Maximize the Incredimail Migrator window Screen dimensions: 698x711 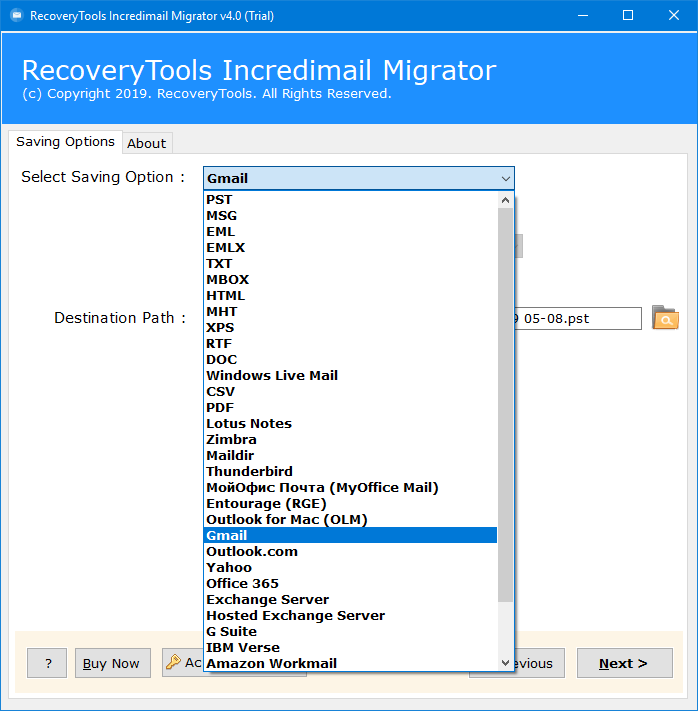point(628,15)
